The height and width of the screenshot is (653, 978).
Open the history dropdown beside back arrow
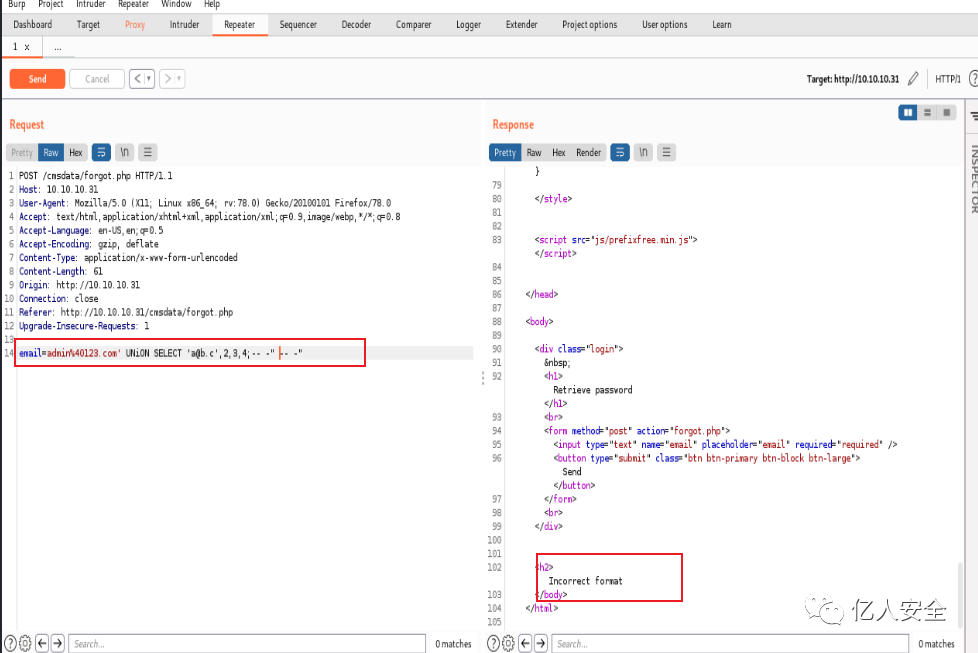[149, 79]
